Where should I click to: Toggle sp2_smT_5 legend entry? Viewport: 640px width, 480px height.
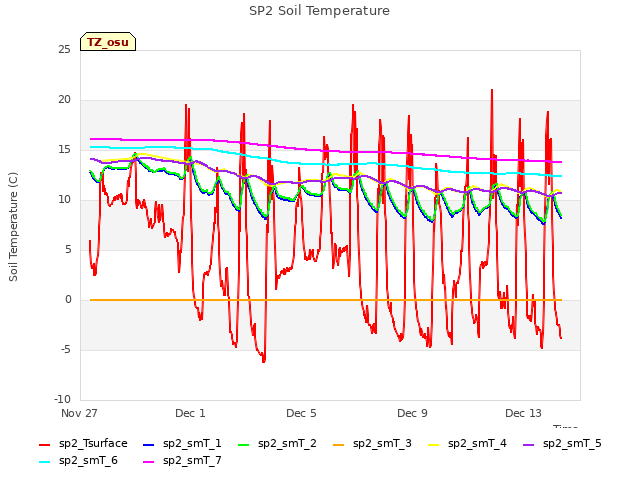(x=562, y=444)
